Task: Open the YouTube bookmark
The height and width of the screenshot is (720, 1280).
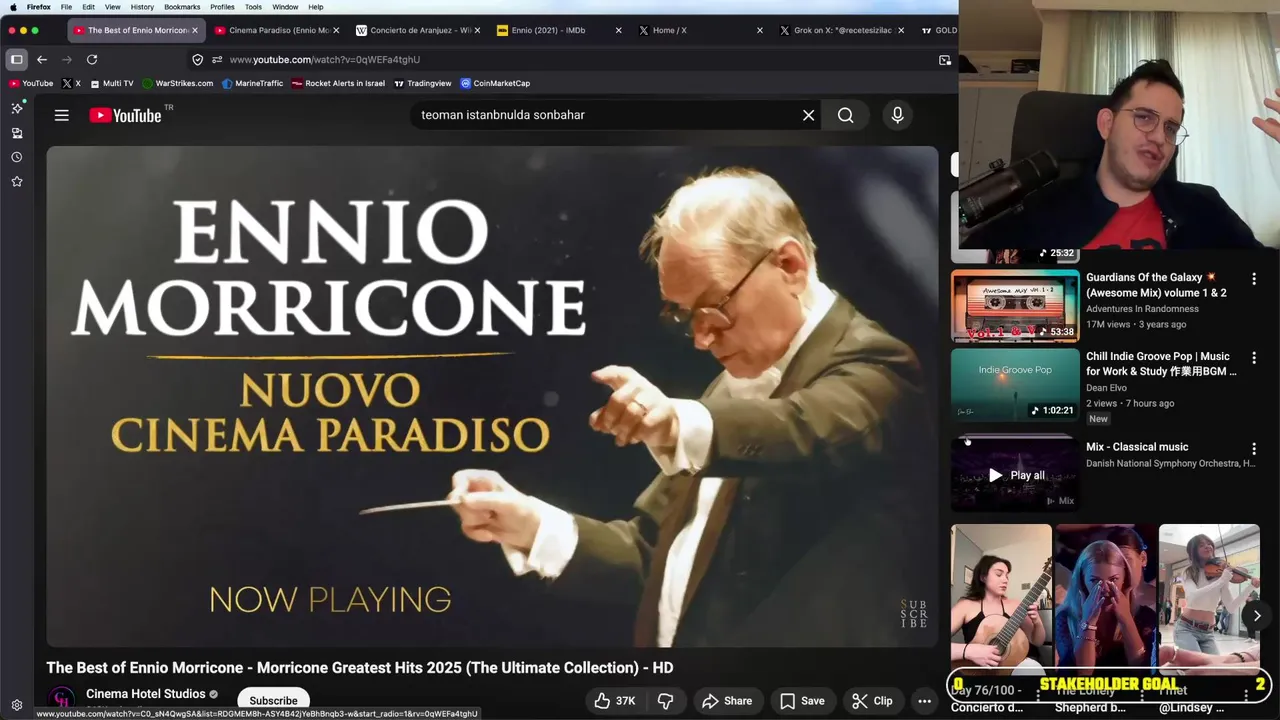Action: [x=31, y=83]
